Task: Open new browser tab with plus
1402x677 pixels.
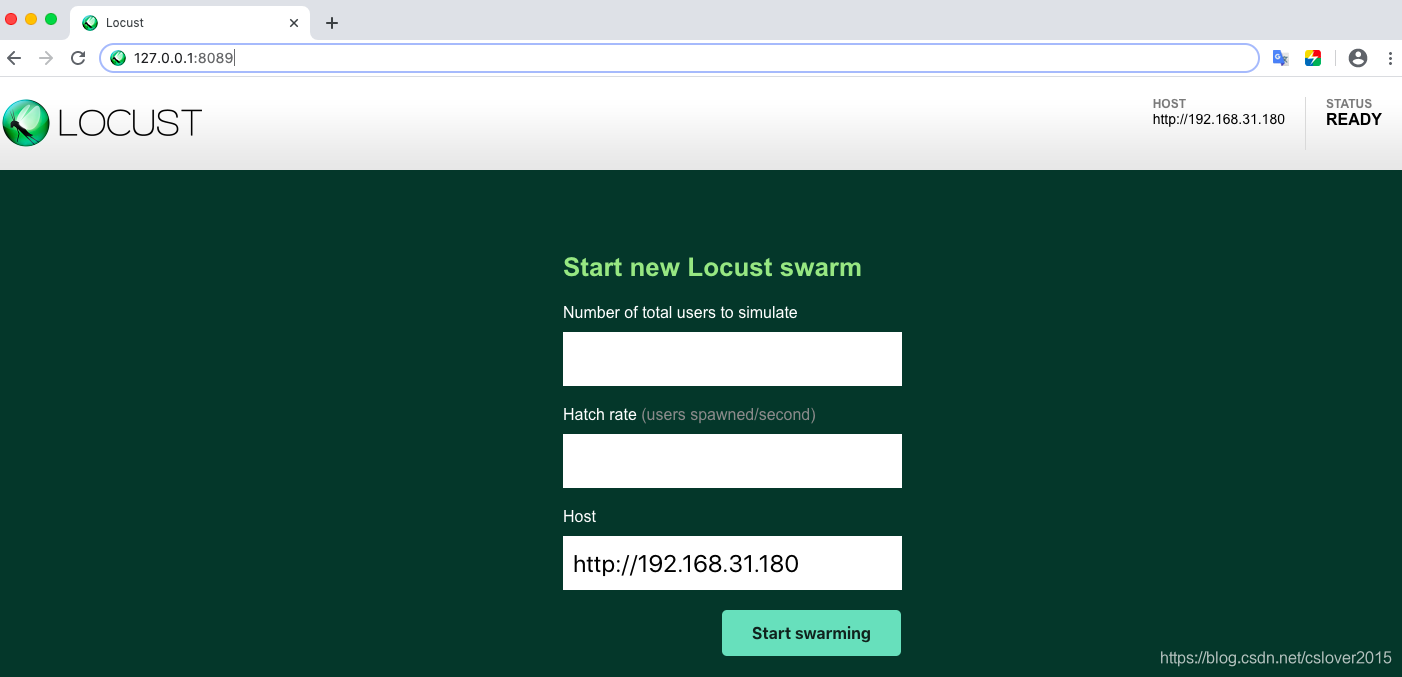Action: click(x=332, y=23)
